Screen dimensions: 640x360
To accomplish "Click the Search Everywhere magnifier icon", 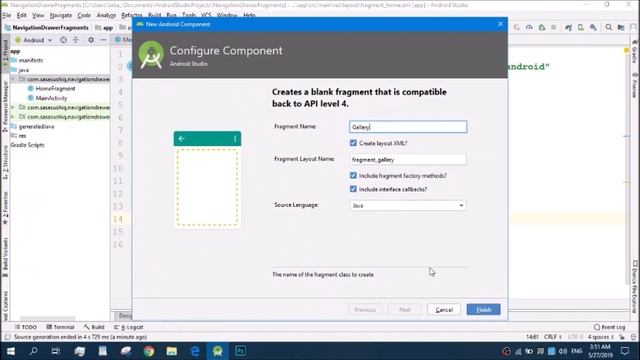I will coord(609,27).
